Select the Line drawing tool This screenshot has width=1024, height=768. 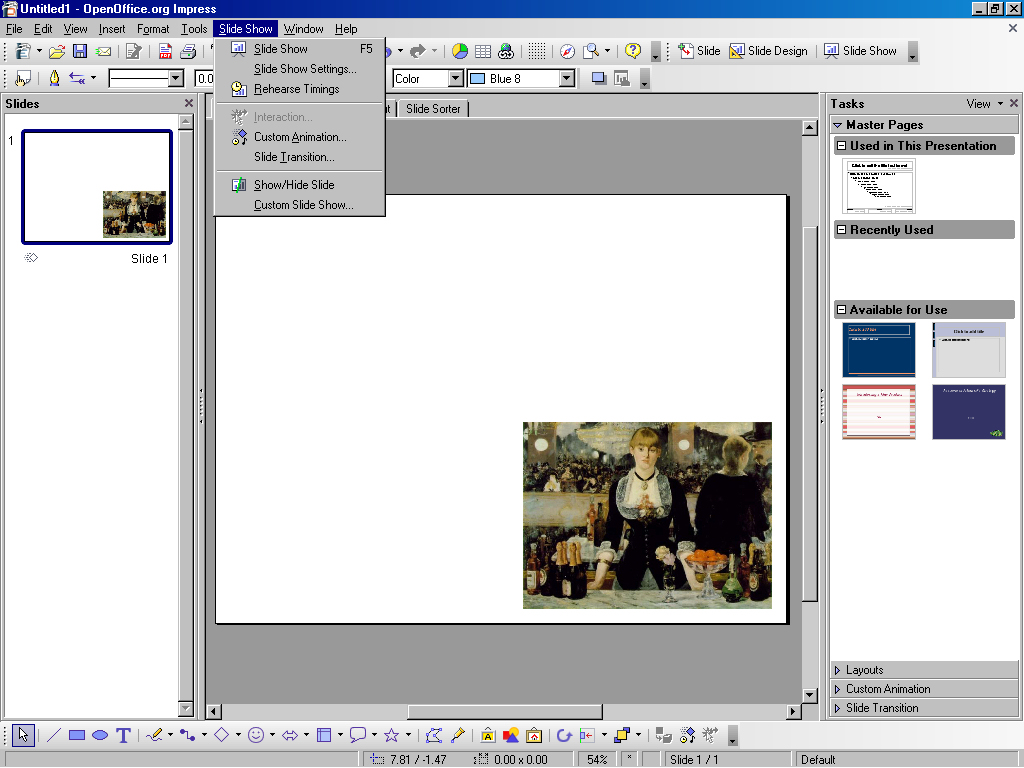54,735
